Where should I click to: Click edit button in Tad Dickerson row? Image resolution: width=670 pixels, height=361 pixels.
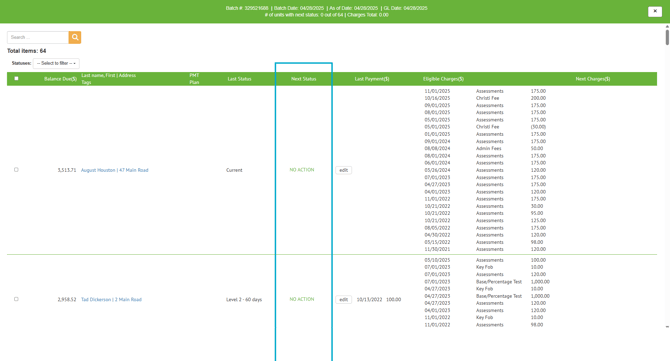tap(343, 299)
